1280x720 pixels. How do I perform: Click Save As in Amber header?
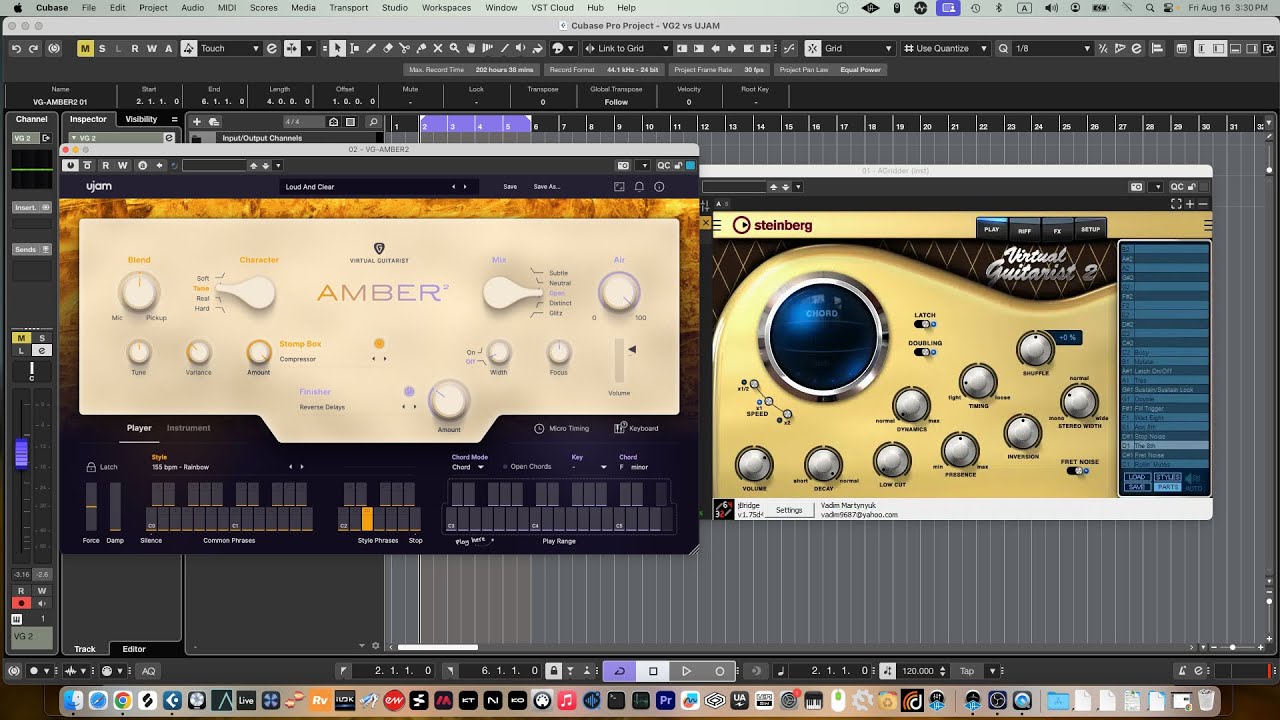point(547,187)
